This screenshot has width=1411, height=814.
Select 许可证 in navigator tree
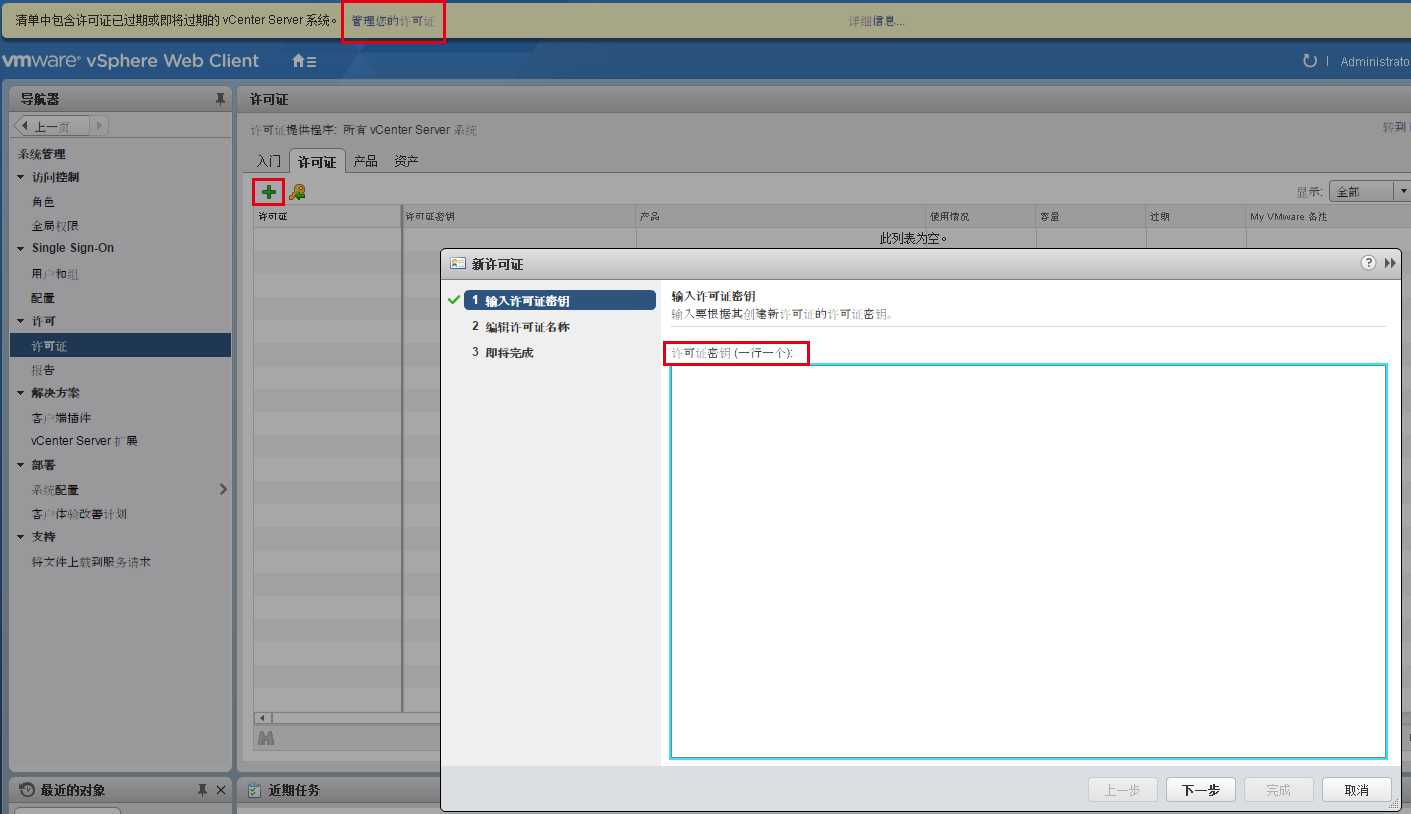[120, 346]
